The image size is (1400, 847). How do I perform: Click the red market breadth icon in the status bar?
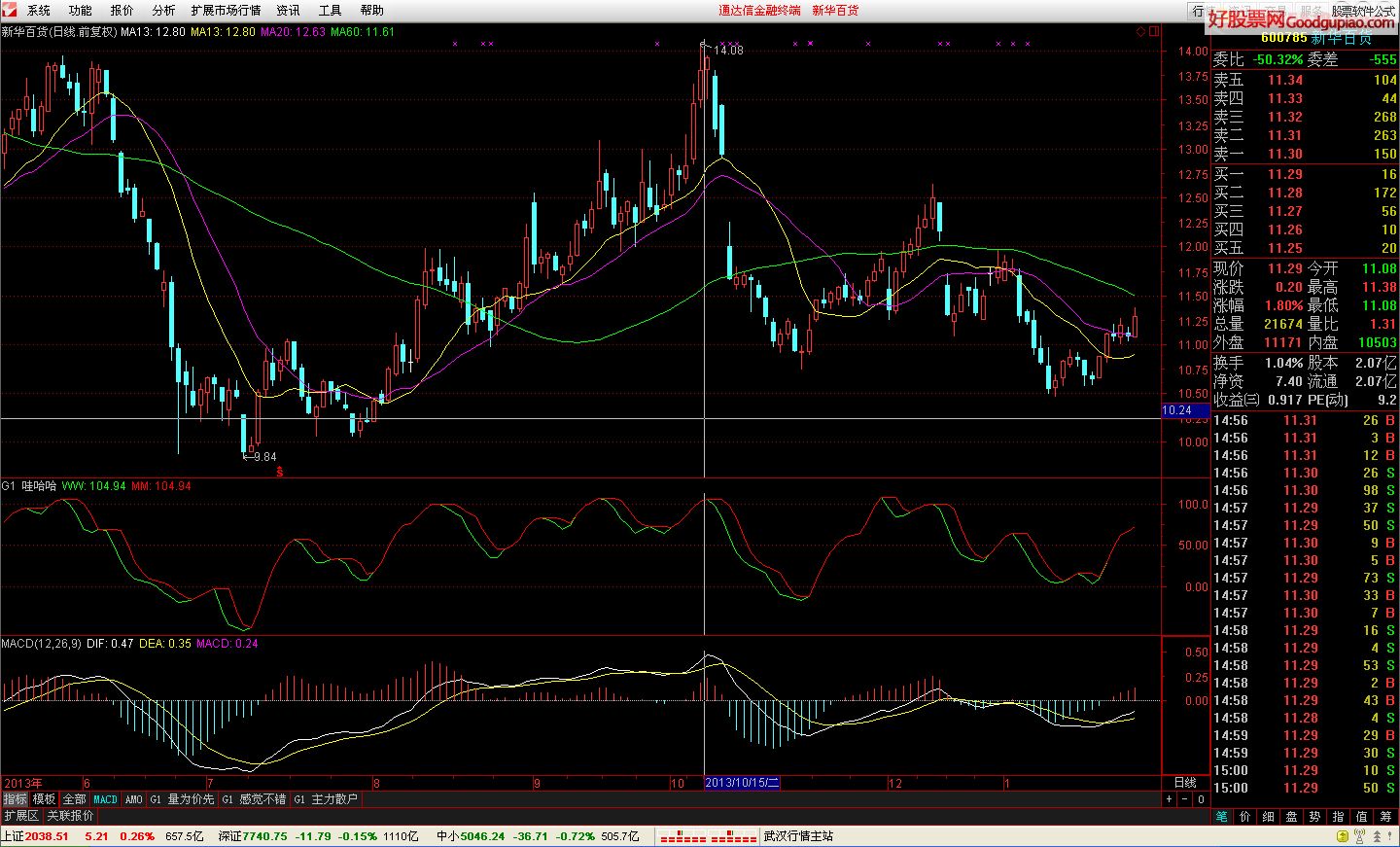click(x=709, y=837)
